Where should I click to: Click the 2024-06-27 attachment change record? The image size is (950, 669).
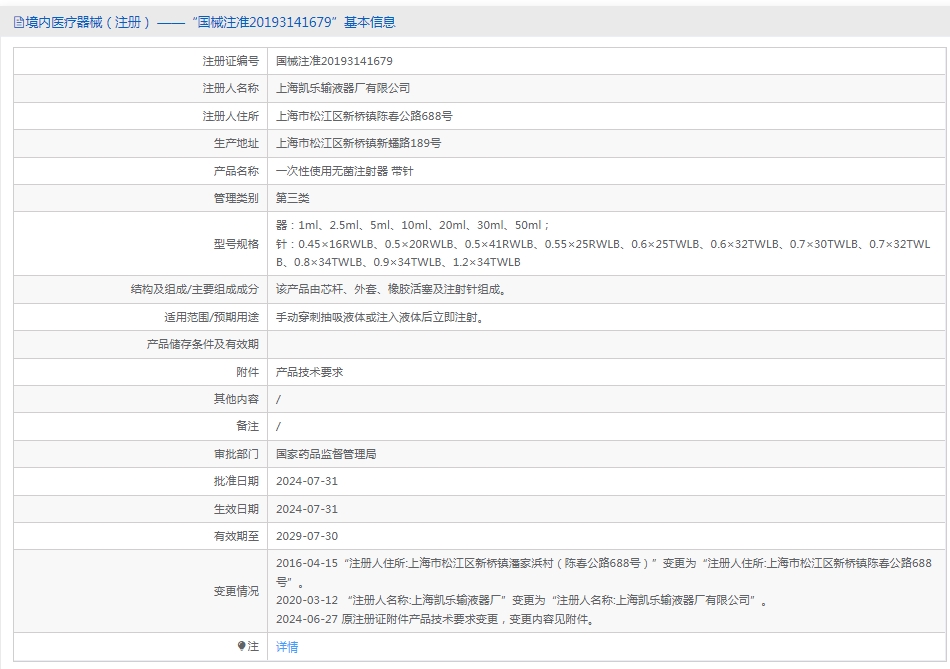coord(436,619)
